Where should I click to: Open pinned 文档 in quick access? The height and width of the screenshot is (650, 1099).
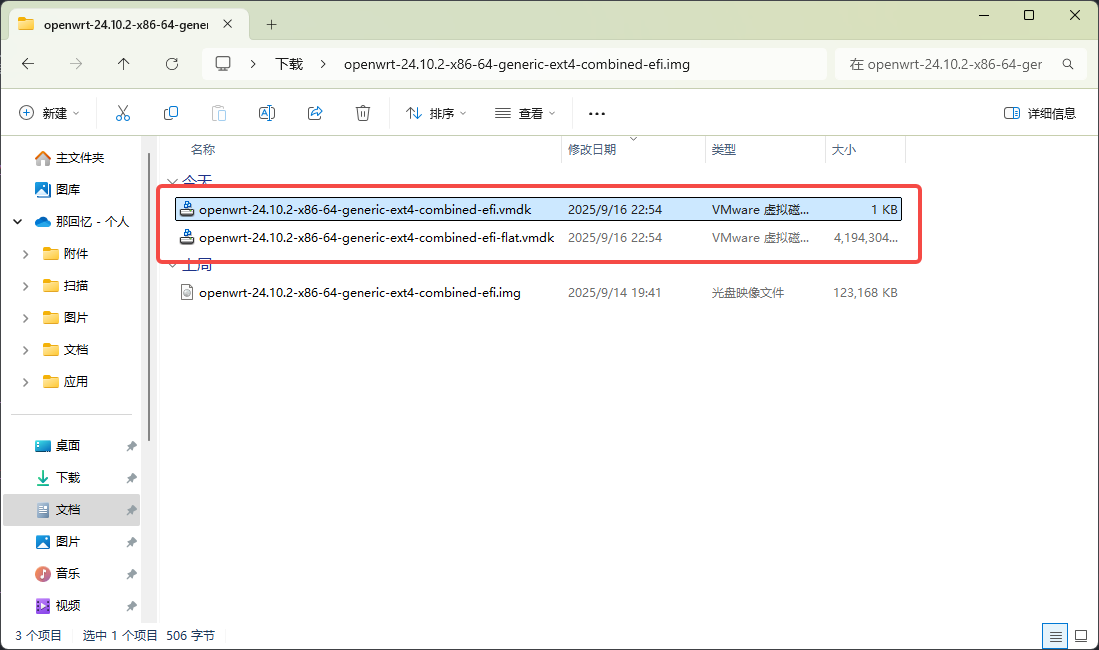tap(71, 510)
